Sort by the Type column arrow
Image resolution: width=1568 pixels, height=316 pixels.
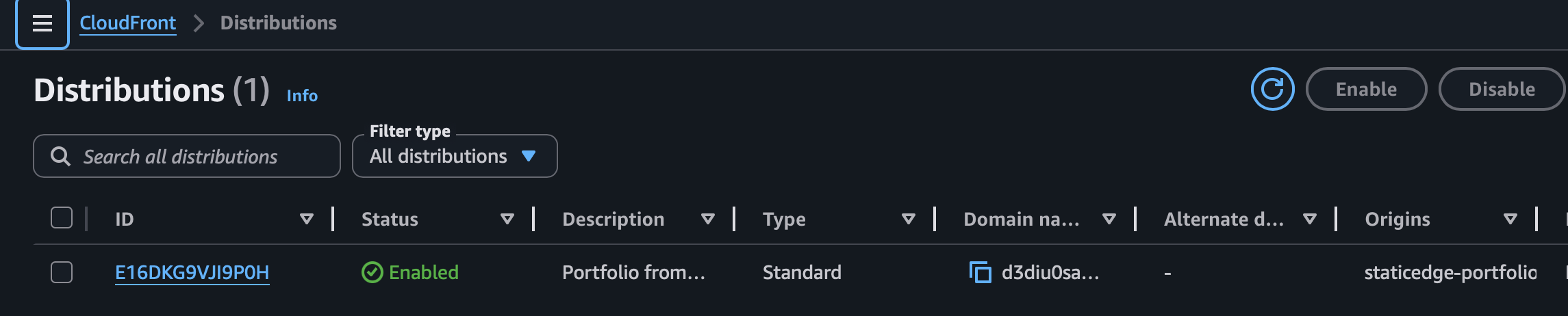pyautogui.click(x=909, y=220)
